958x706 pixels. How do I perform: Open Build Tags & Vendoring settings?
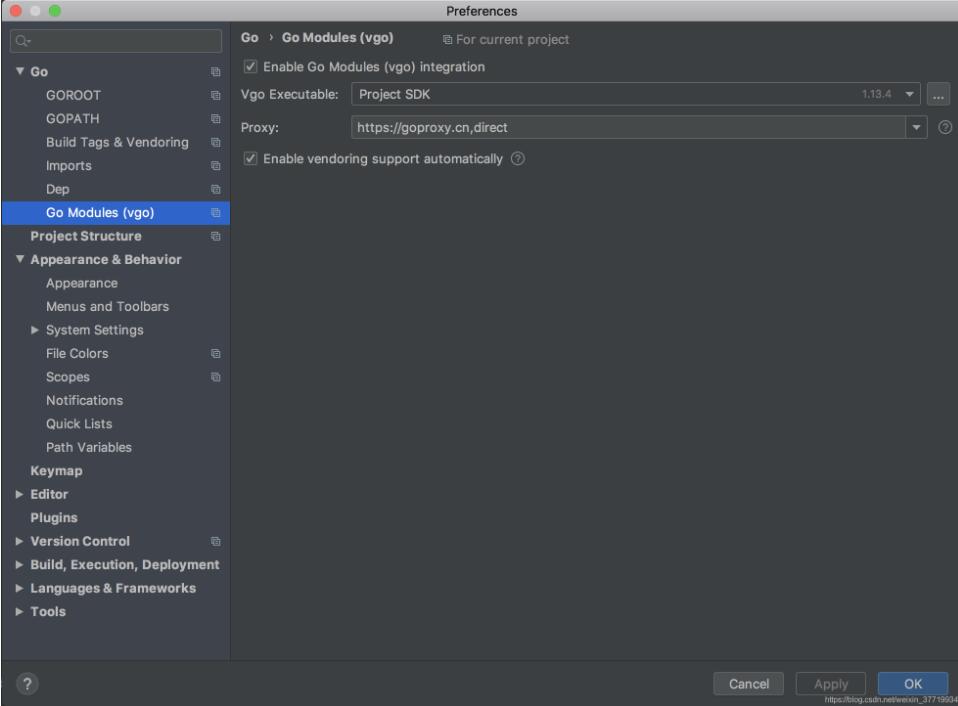(117, 142)
